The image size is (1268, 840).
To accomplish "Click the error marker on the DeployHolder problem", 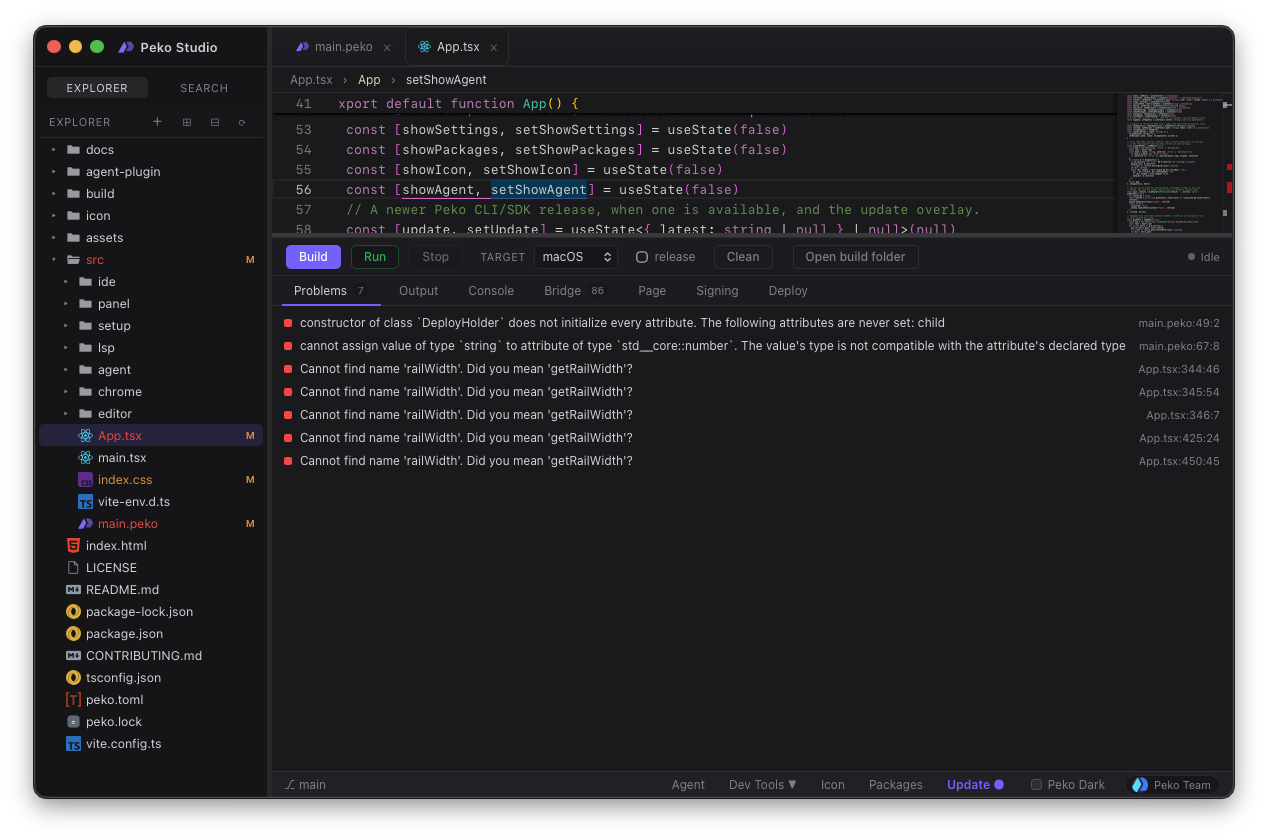I will pyautogui.click(x=288, y=323).
